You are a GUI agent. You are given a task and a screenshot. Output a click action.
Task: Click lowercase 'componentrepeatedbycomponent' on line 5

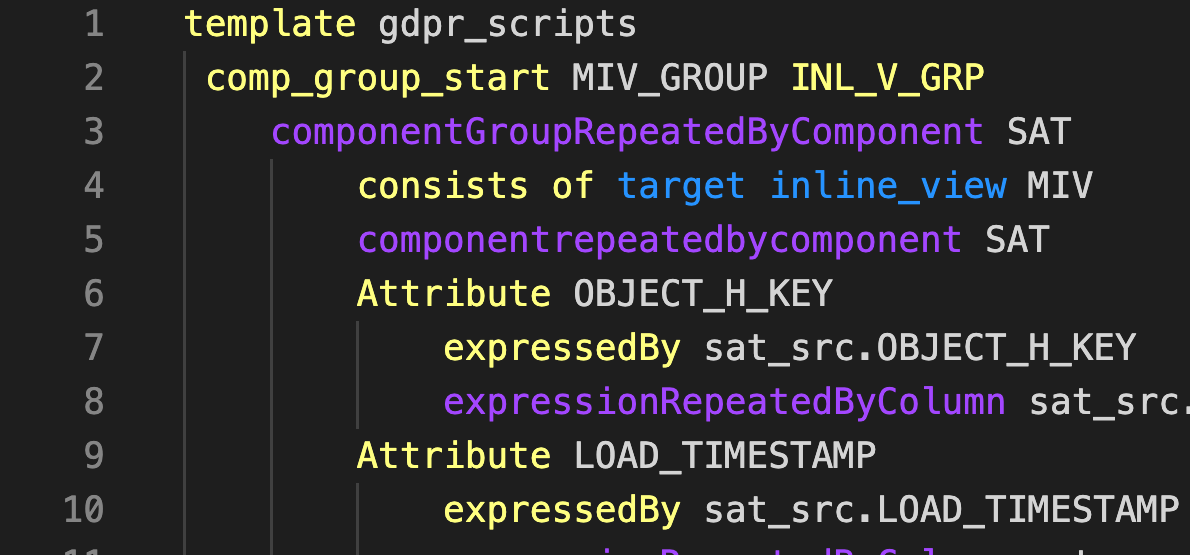coord(660,241)
